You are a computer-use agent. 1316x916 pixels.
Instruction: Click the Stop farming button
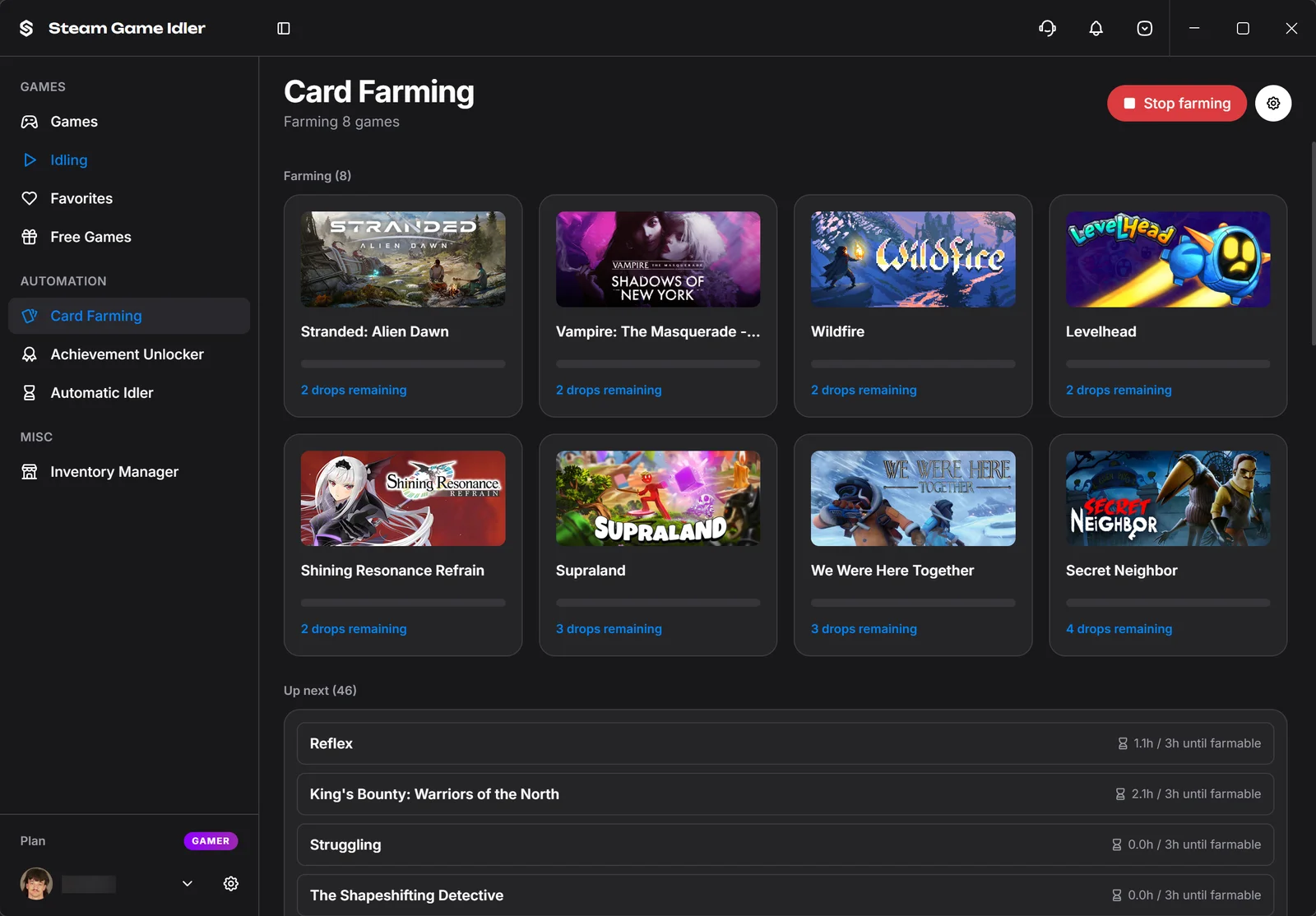pyautogui.click(x=1177, y=104)
